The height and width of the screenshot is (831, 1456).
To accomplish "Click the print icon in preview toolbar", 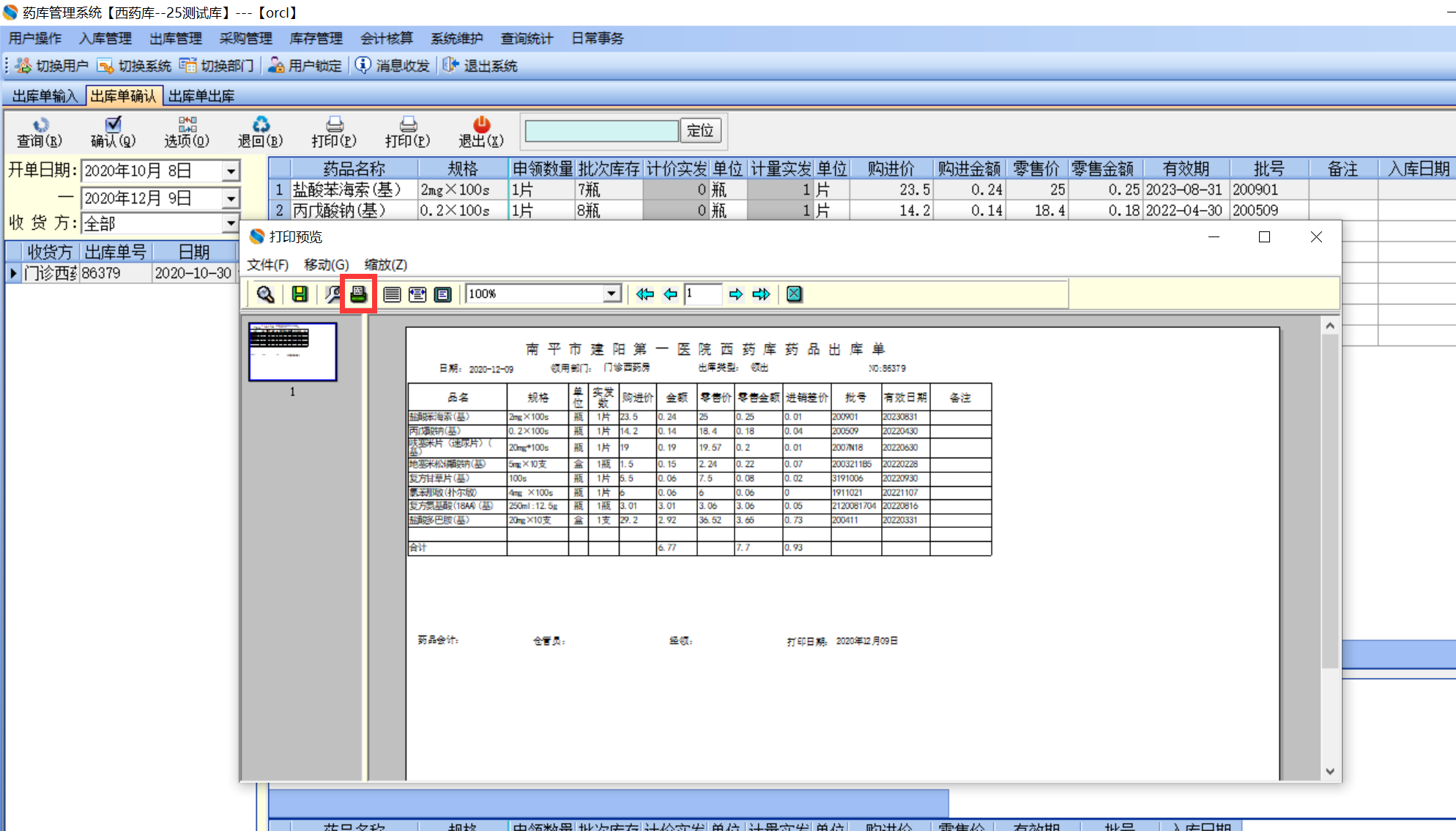I will click(x=358, y=294).
